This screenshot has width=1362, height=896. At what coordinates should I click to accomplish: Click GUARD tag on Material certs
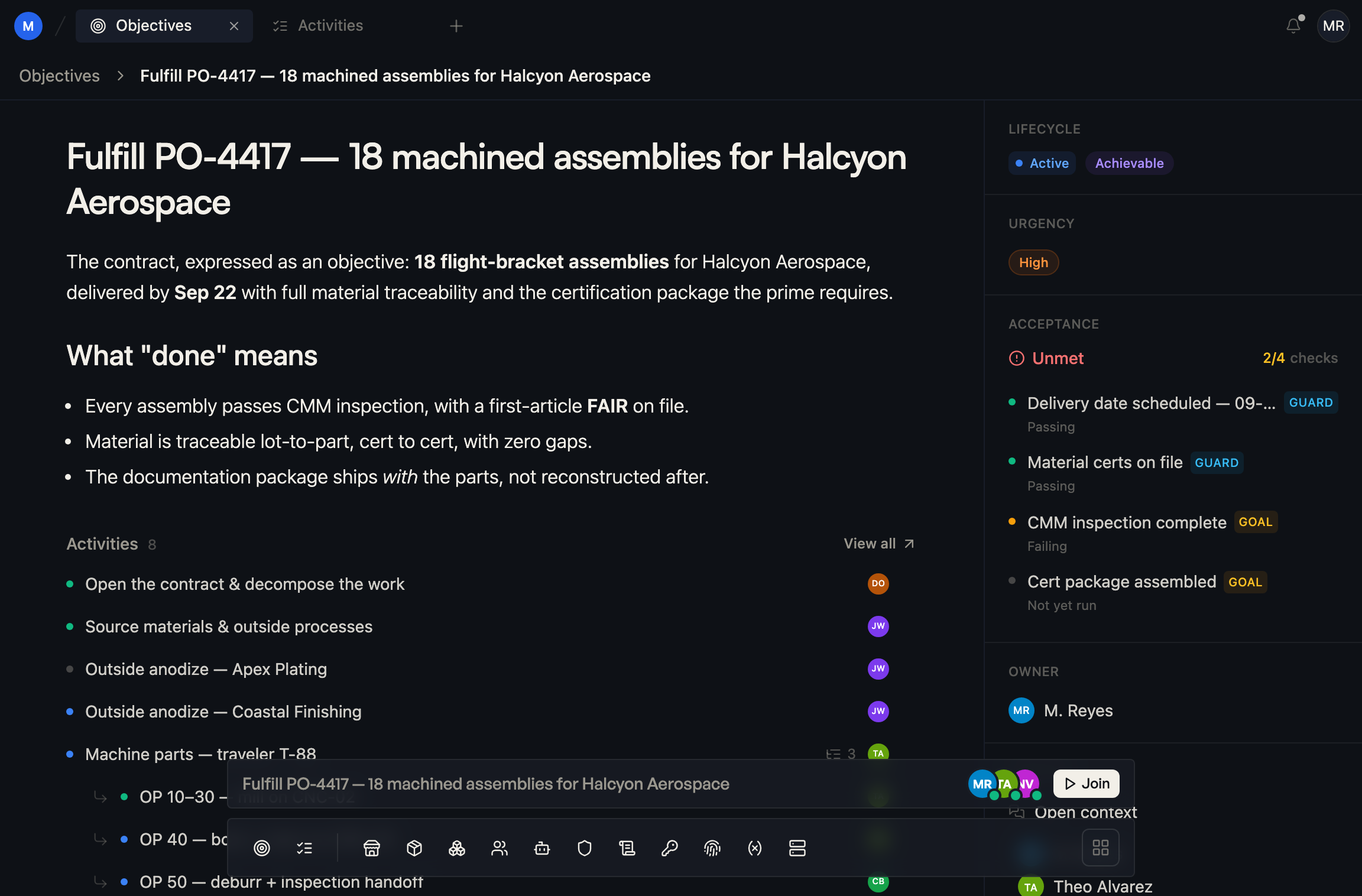(1217, 463)
